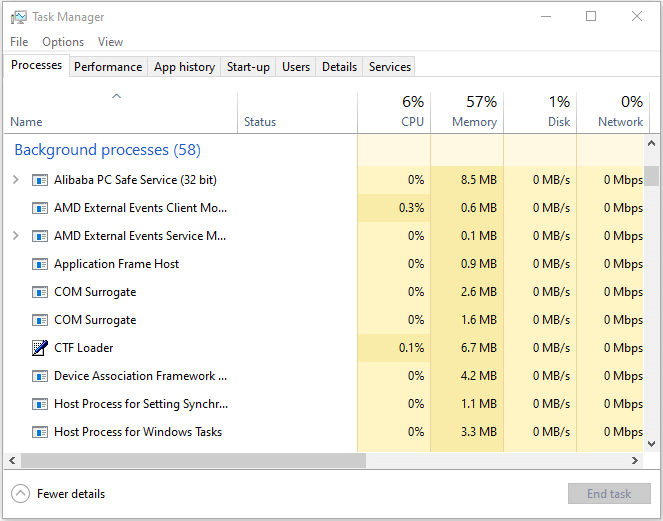Select the Host Process for Windows Tasks name
This screenshot has height=521, width=663.
[138, 432]
